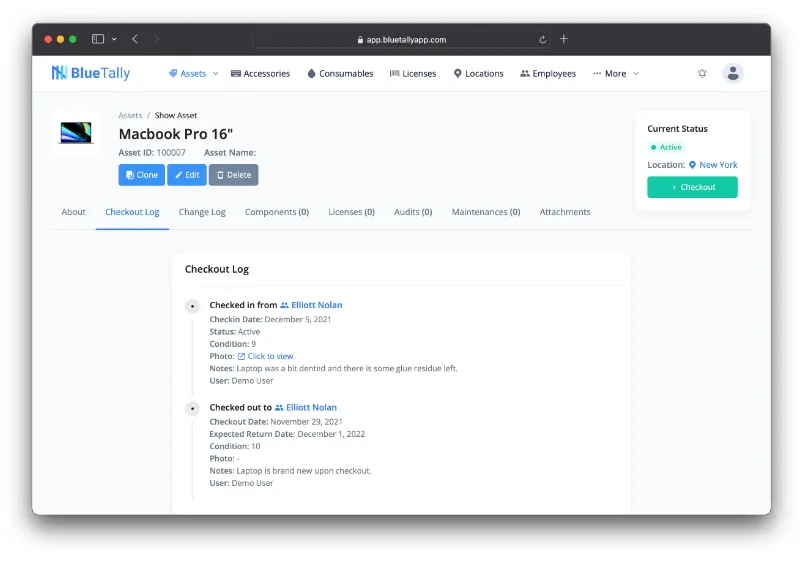Viewport: 805px width, 564px height.
Task: Click the employee icon next to Checked out to
Action: (x=279, y=407)
